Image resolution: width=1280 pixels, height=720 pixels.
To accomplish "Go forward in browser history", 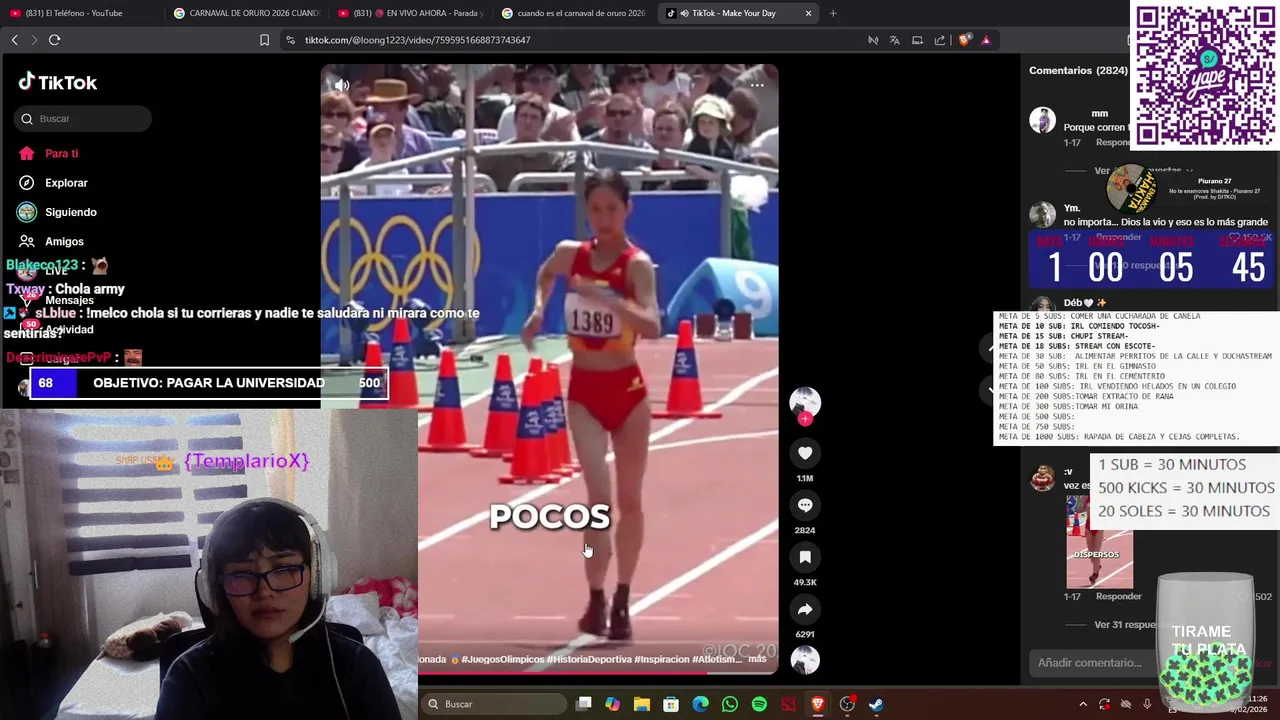I will 34,40.
